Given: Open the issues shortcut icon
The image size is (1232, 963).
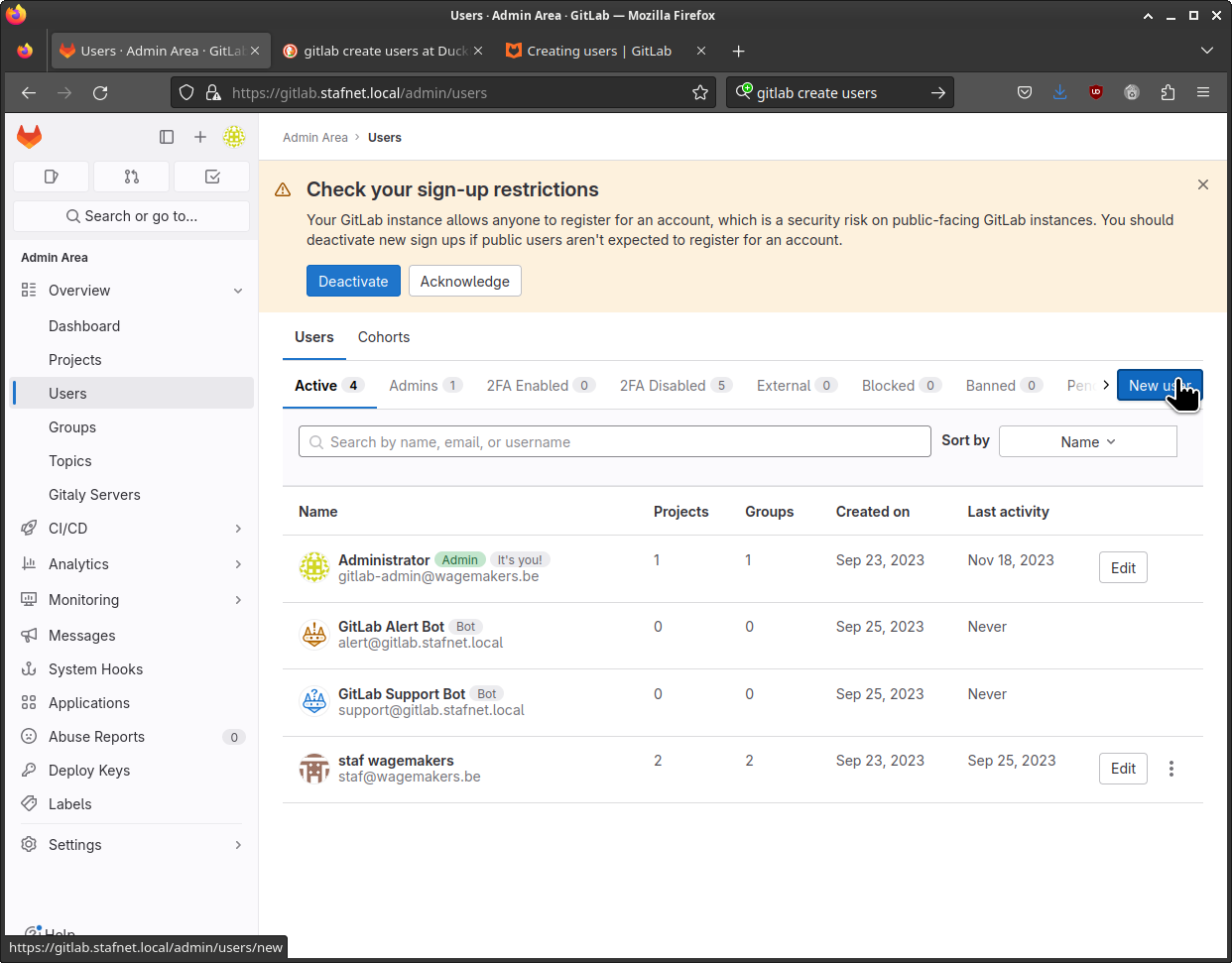Looking at the screenshot, I should [x=52, y=177].
